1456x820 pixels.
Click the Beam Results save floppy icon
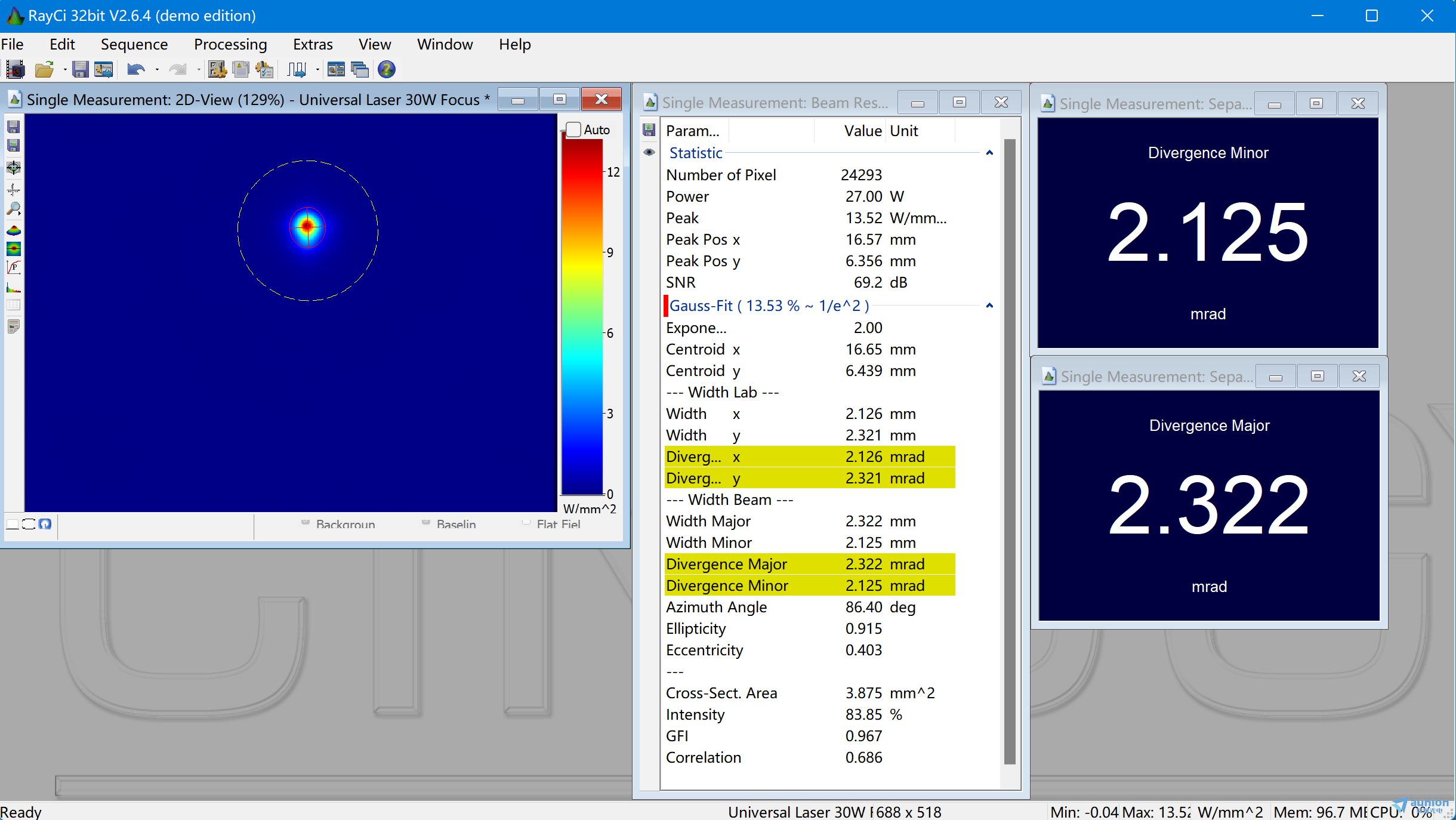click(x=649, y=130)
